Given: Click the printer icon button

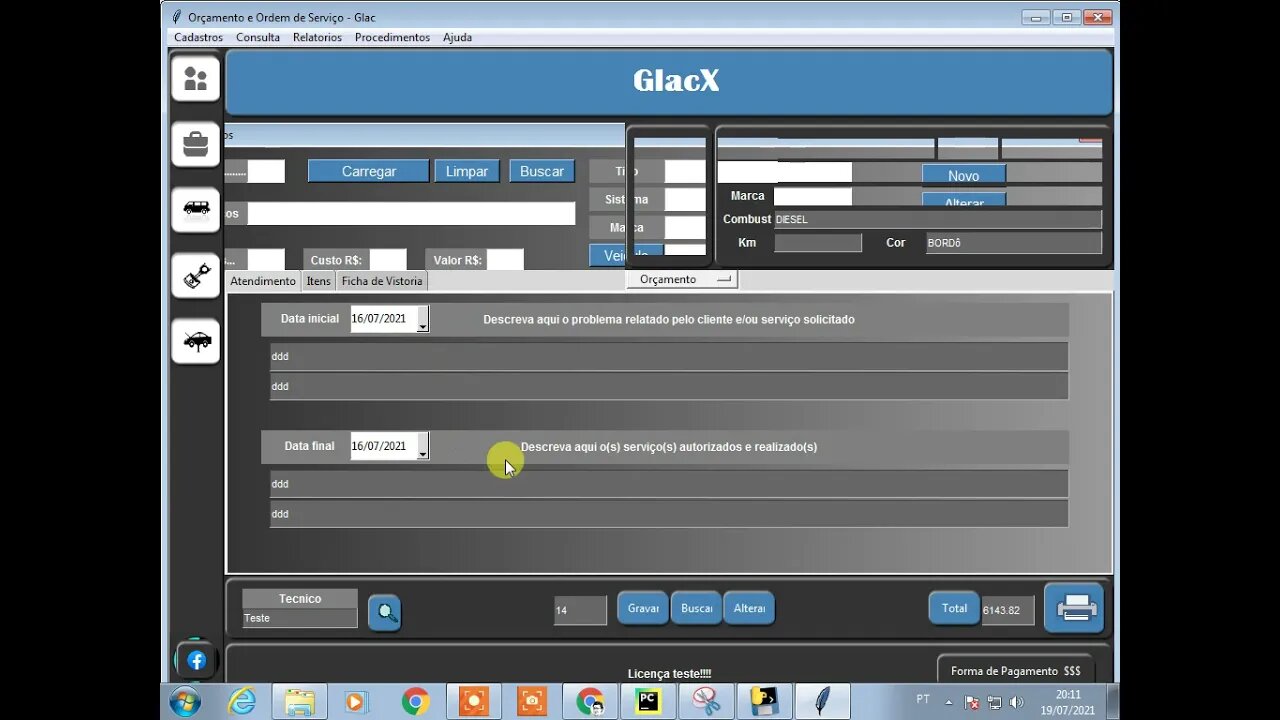Looking at the screenshot, I should pos(1074,608).
